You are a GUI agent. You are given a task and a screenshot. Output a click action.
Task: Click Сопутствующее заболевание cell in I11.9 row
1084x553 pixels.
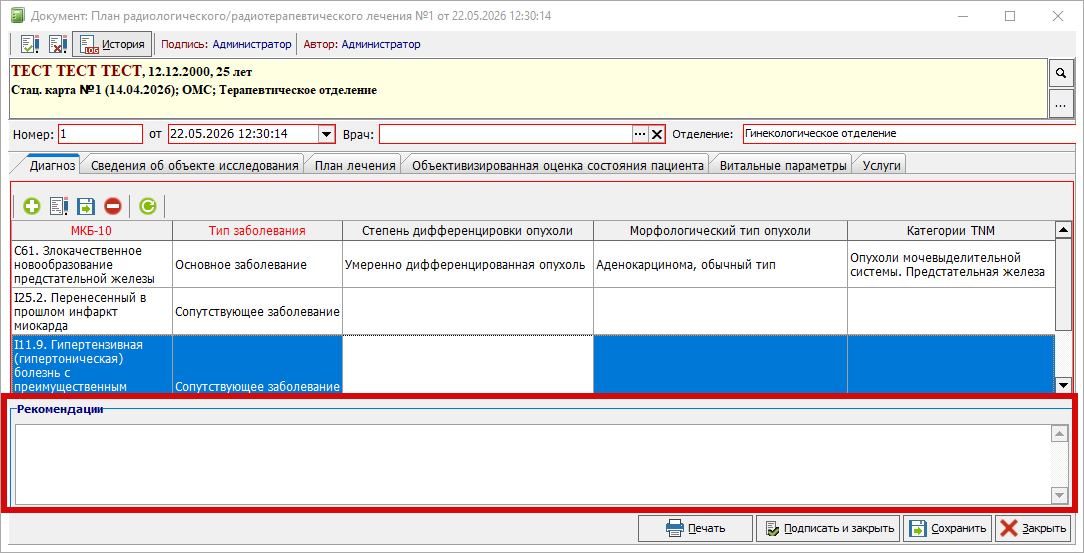click(x=257, y=364)
